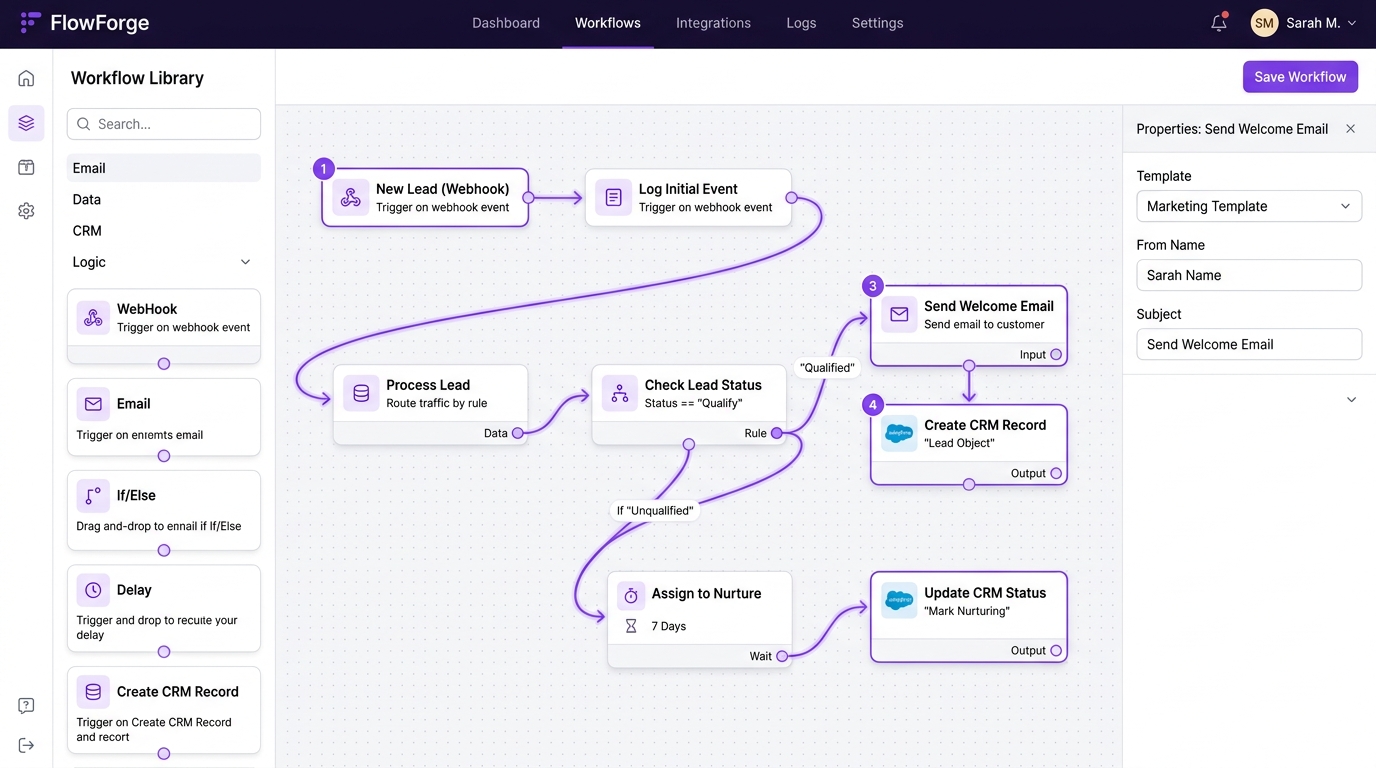Screen dimensions: 1376x768
Task: Open the Dashboard tab
Action: [x=506, y=23]
